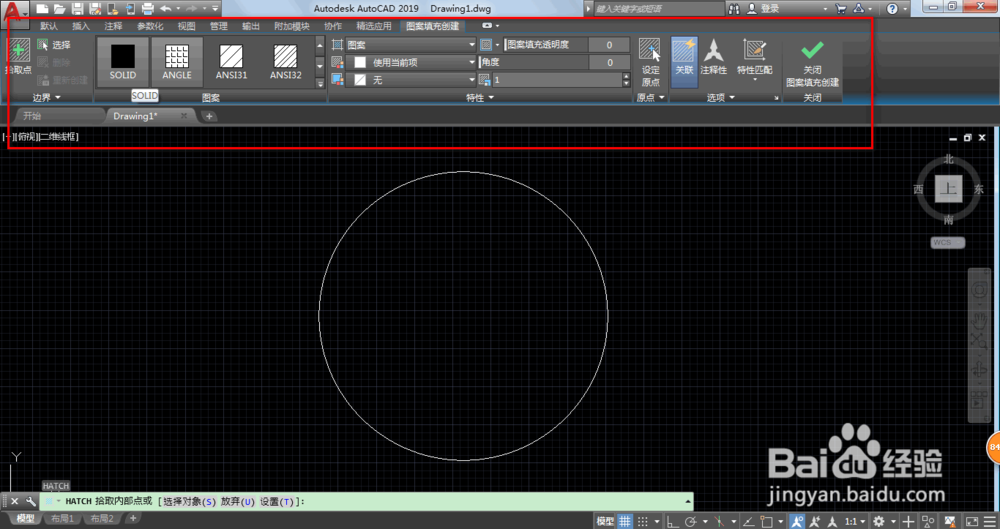Click the 选择对象(S) command option

[189, 502]
